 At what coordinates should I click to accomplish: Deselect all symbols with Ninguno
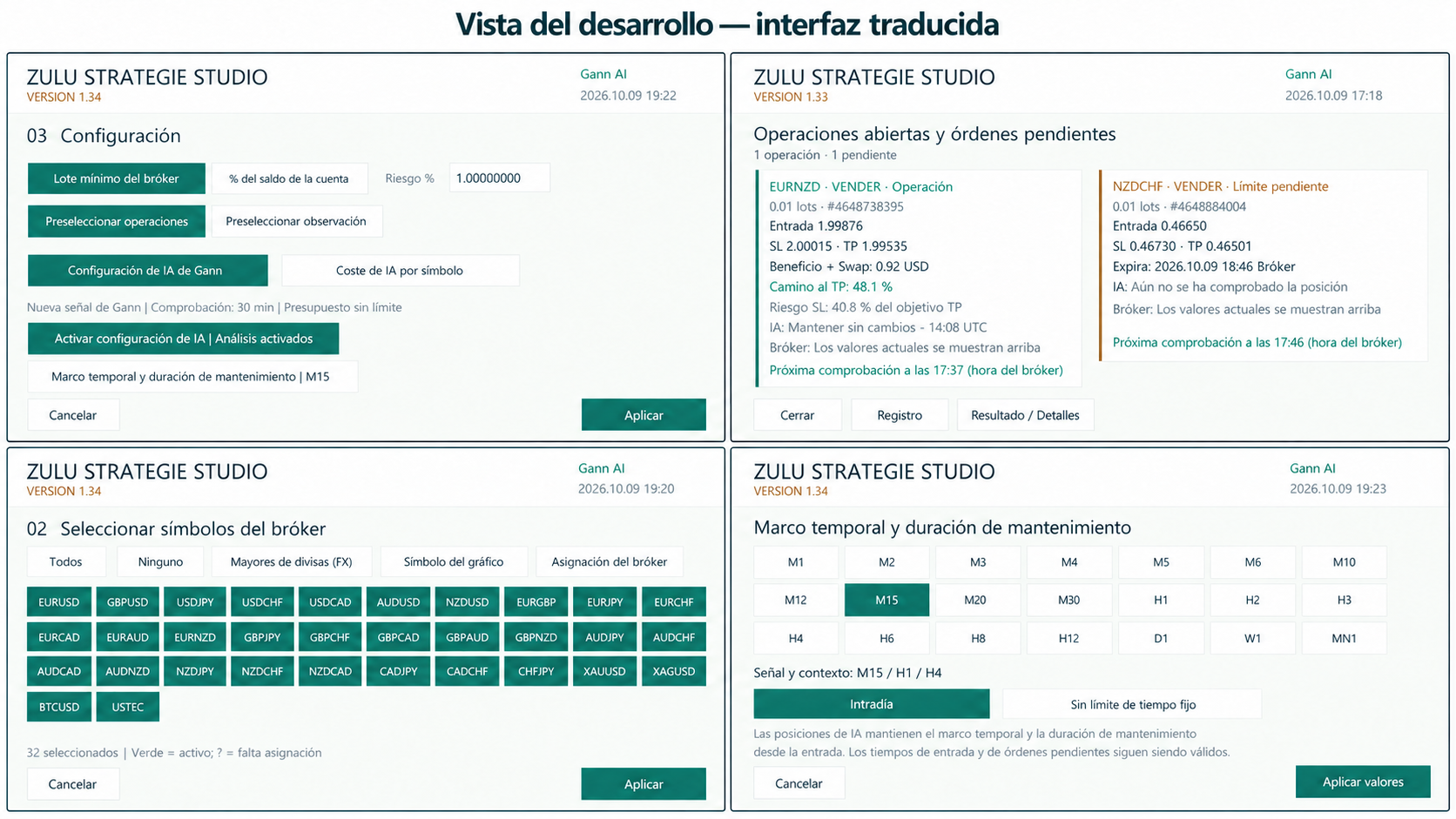coord(160,562)
